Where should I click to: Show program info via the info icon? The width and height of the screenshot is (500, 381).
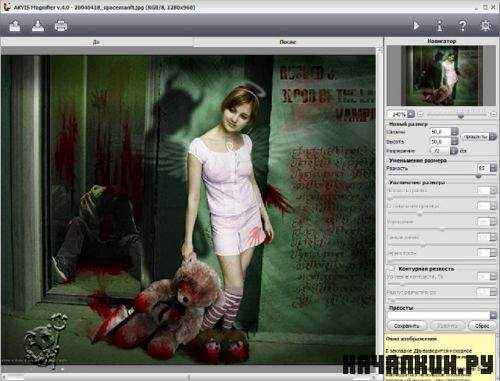coord(440,26)
